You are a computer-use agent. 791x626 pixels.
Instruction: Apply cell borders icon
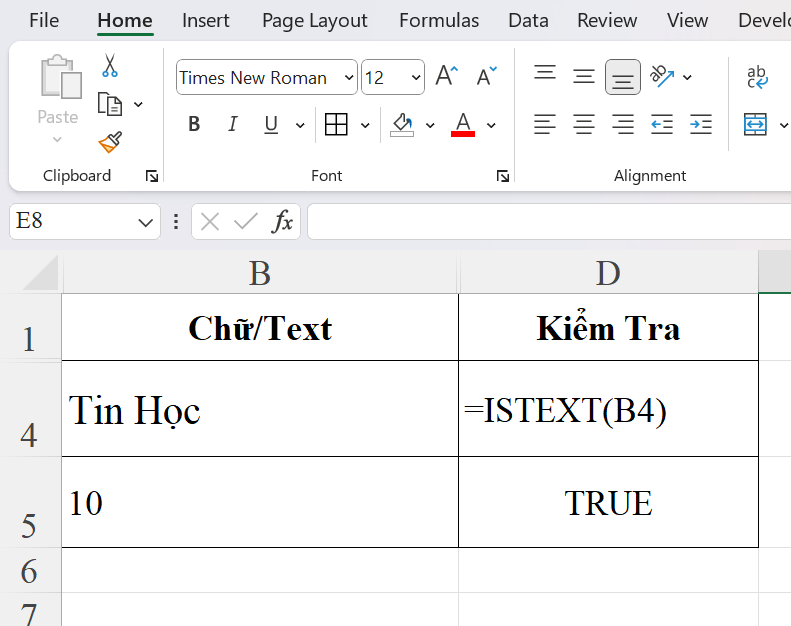[x=336, y=124]
